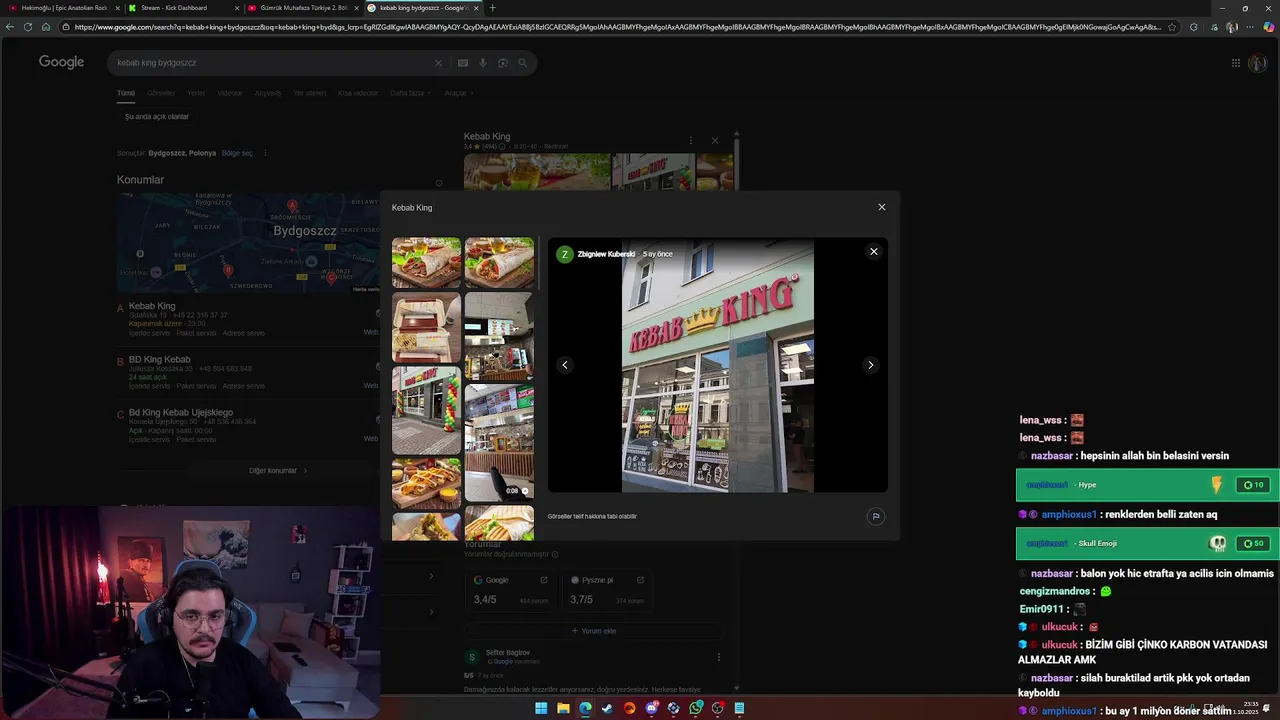Click the Hype reward banner with 10
Screen dimensions: 1280x720
1147,485
